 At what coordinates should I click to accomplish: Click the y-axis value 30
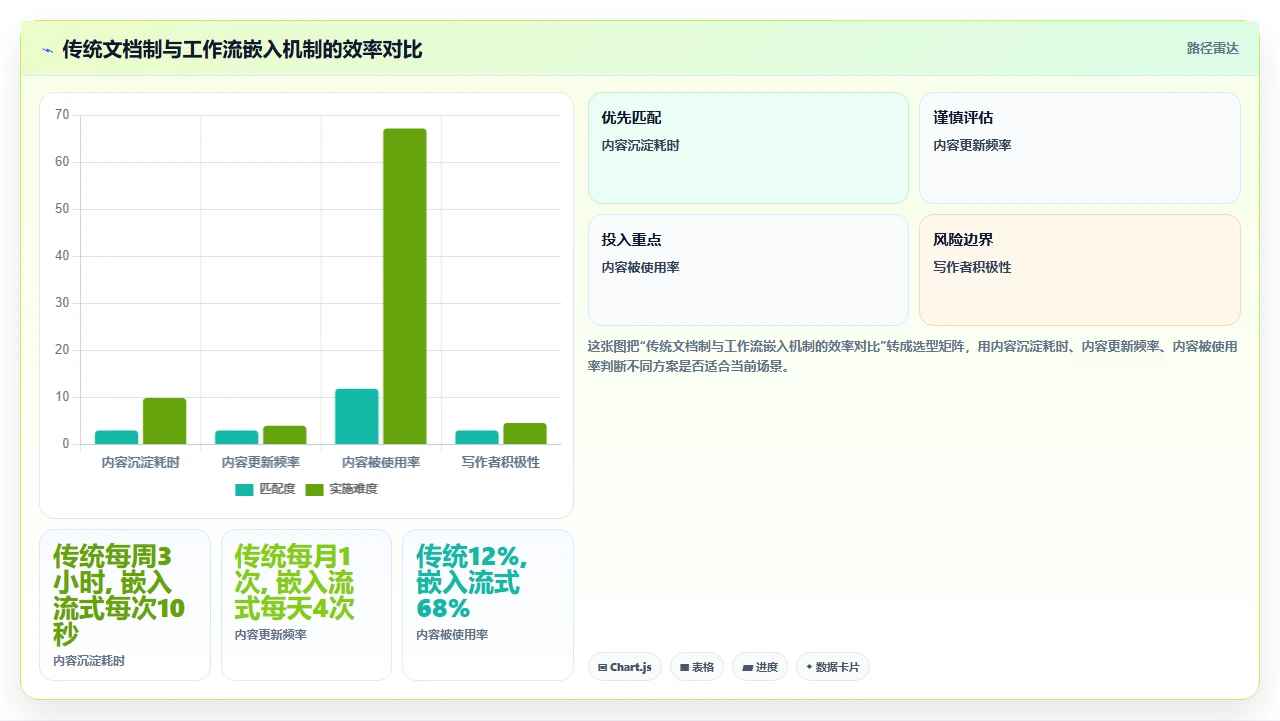point(62,303)
